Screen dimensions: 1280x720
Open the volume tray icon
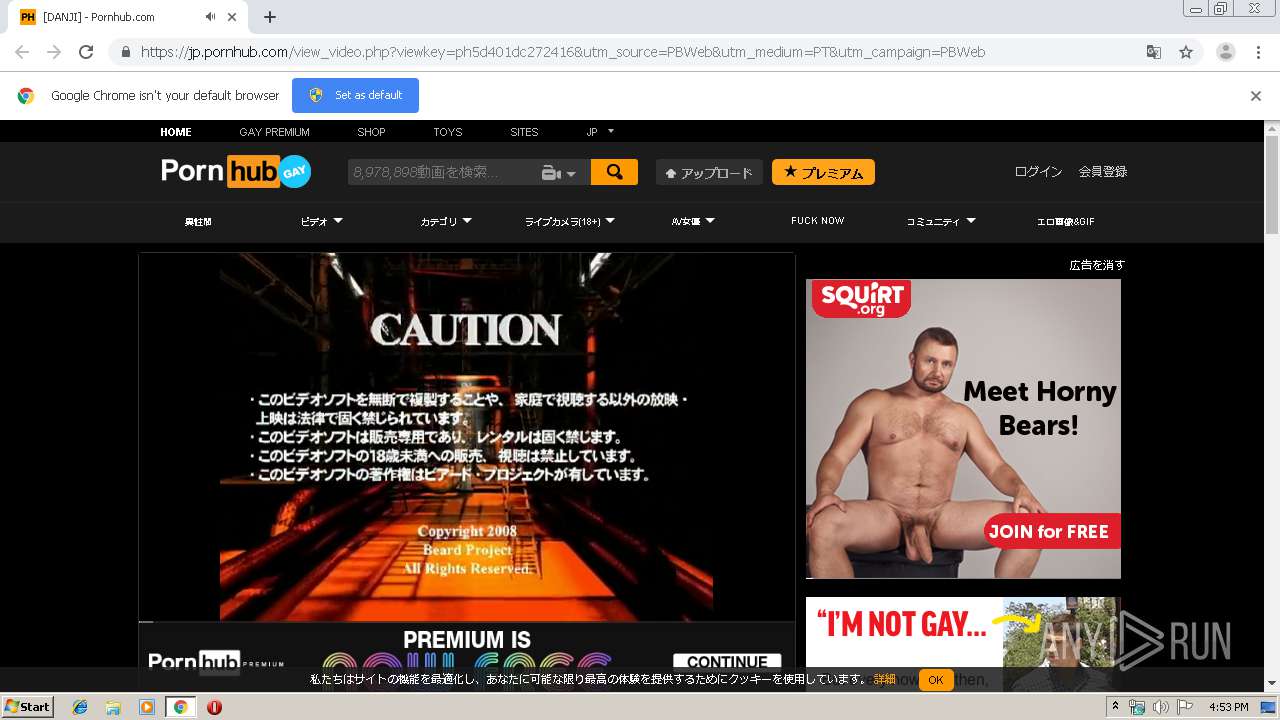coord(1160,707)
